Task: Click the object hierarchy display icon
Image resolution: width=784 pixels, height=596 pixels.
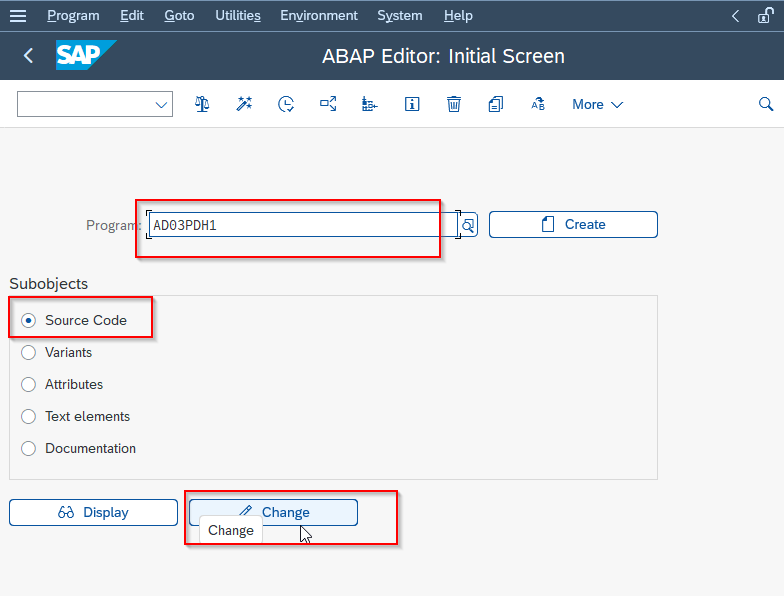Action: click(370, 104)
